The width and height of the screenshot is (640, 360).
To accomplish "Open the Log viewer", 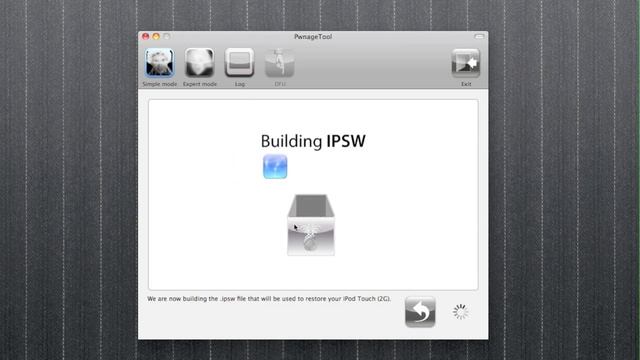I will (x=240, y=63).
